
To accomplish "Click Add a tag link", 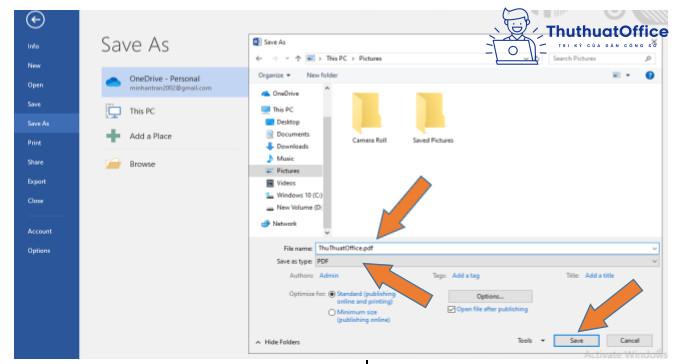I will [466, 275].
